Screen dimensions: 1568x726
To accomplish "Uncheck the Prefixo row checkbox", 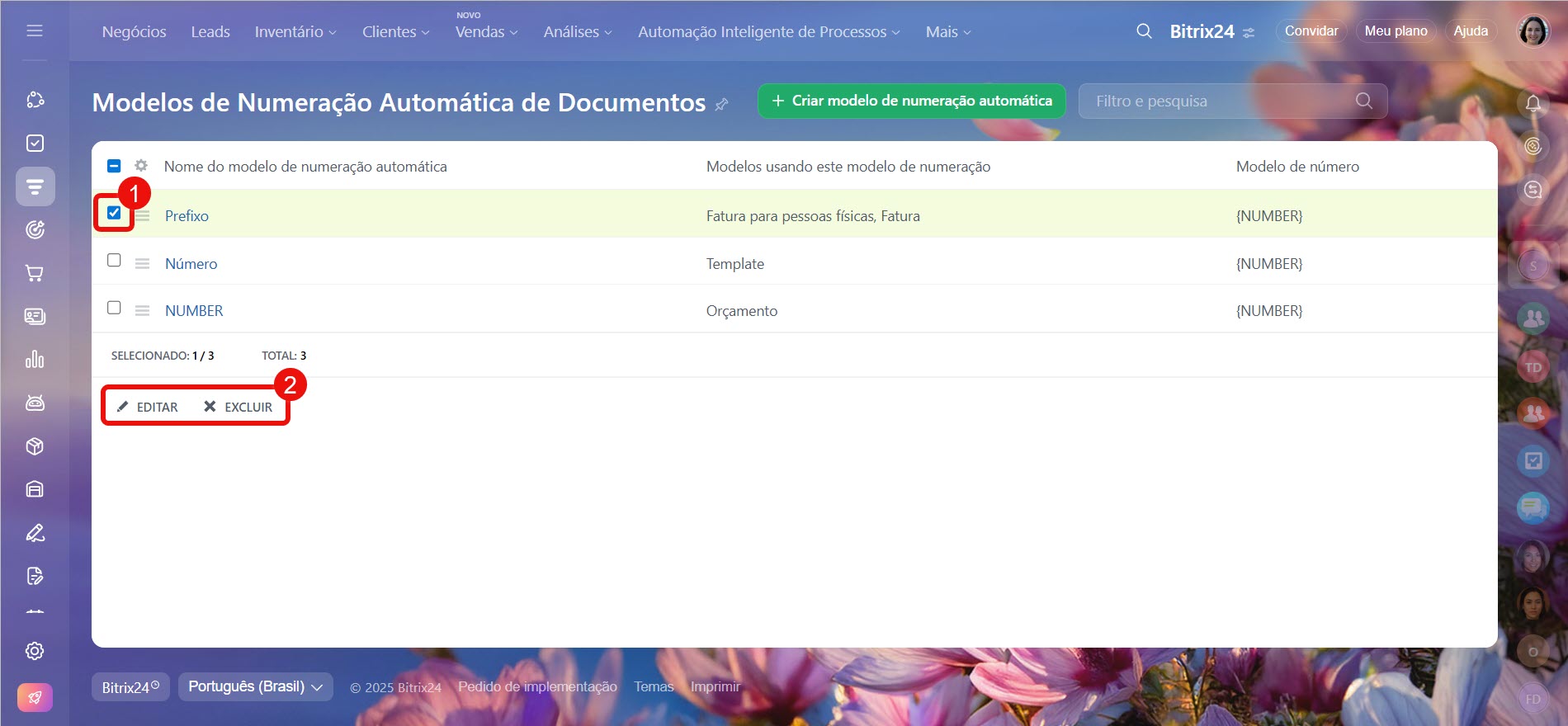I will click(x=114, y=213).
